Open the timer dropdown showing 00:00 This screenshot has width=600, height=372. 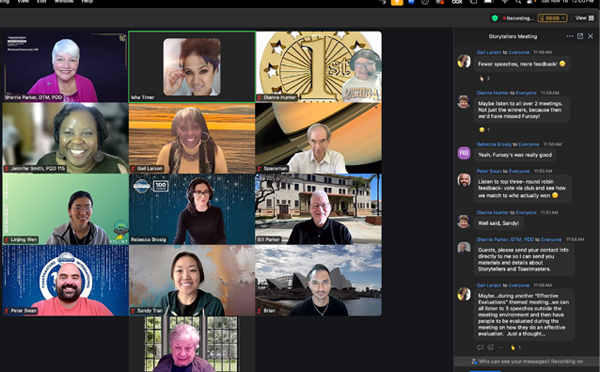[x=552, y=18]
